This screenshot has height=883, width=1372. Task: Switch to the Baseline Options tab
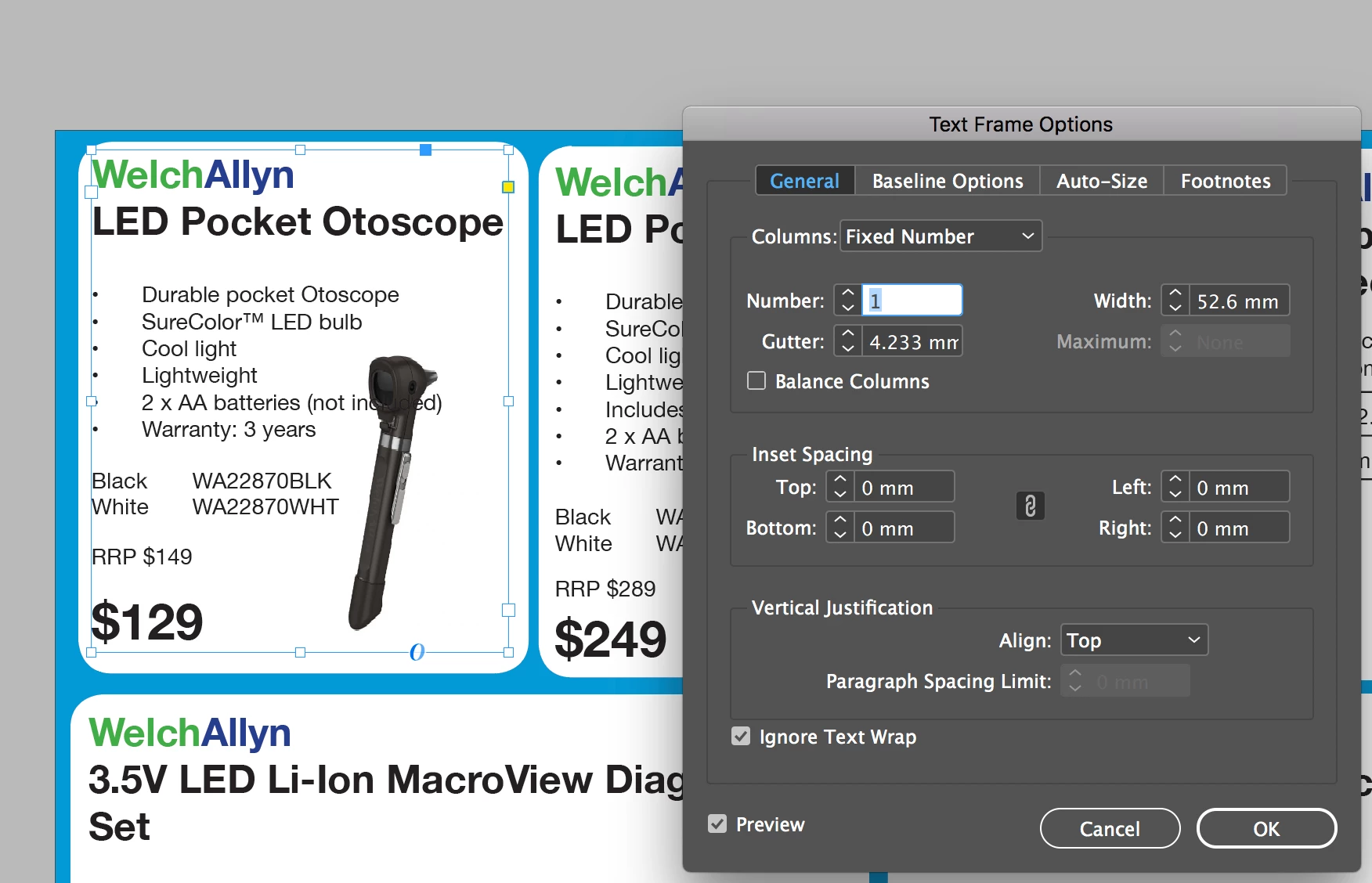pos(948,181)
